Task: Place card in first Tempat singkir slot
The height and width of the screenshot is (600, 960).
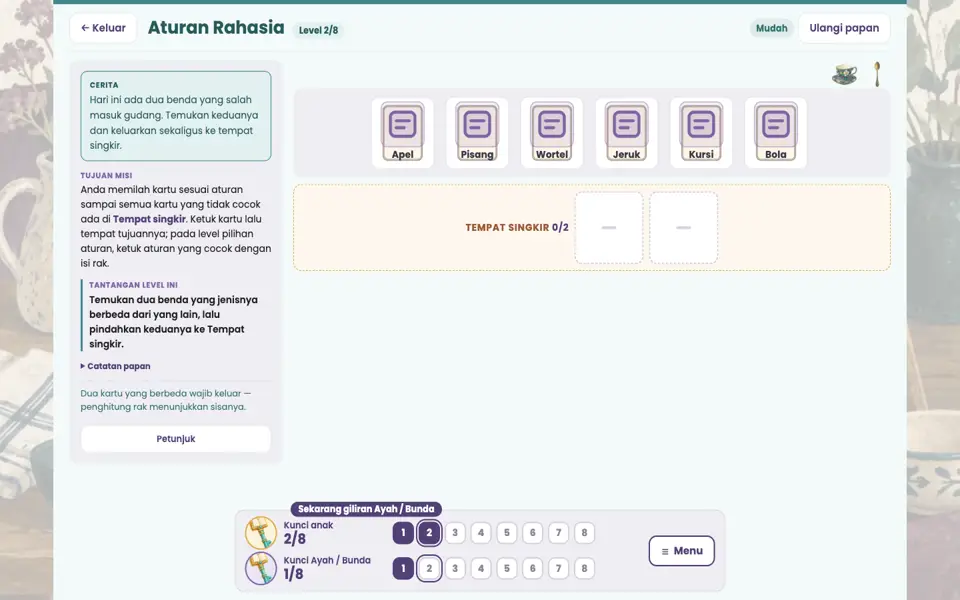Action: pyautogui.click(x=609, y=228)
